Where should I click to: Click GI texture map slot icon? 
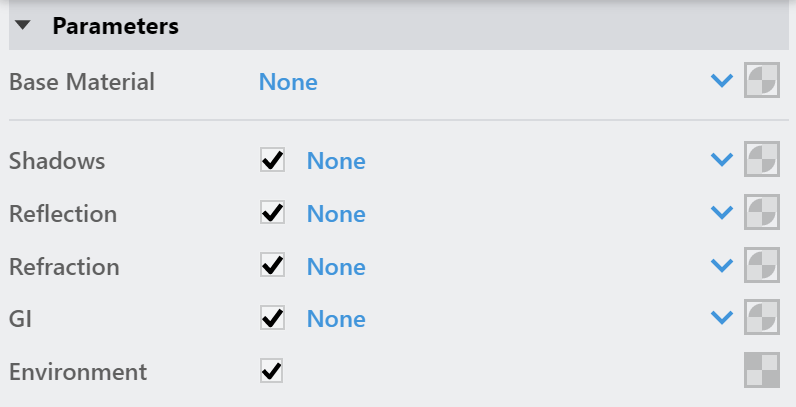[761, 317]
